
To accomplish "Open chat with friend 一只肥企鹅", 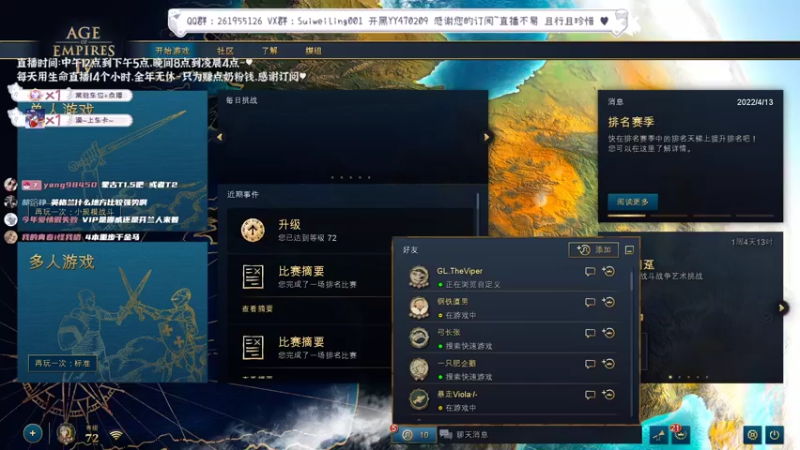I will 590,364.
